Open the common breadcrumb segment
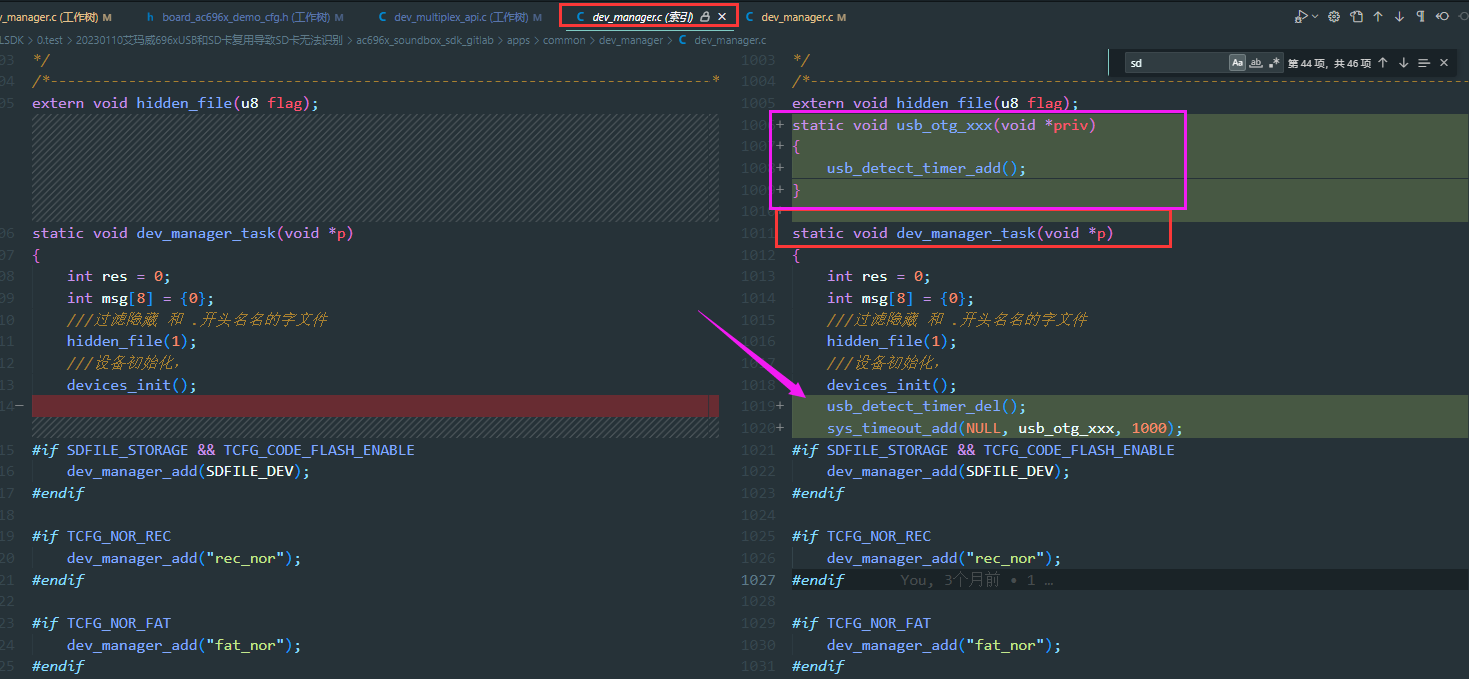1469x679 pixels. [x=564, y=40]
